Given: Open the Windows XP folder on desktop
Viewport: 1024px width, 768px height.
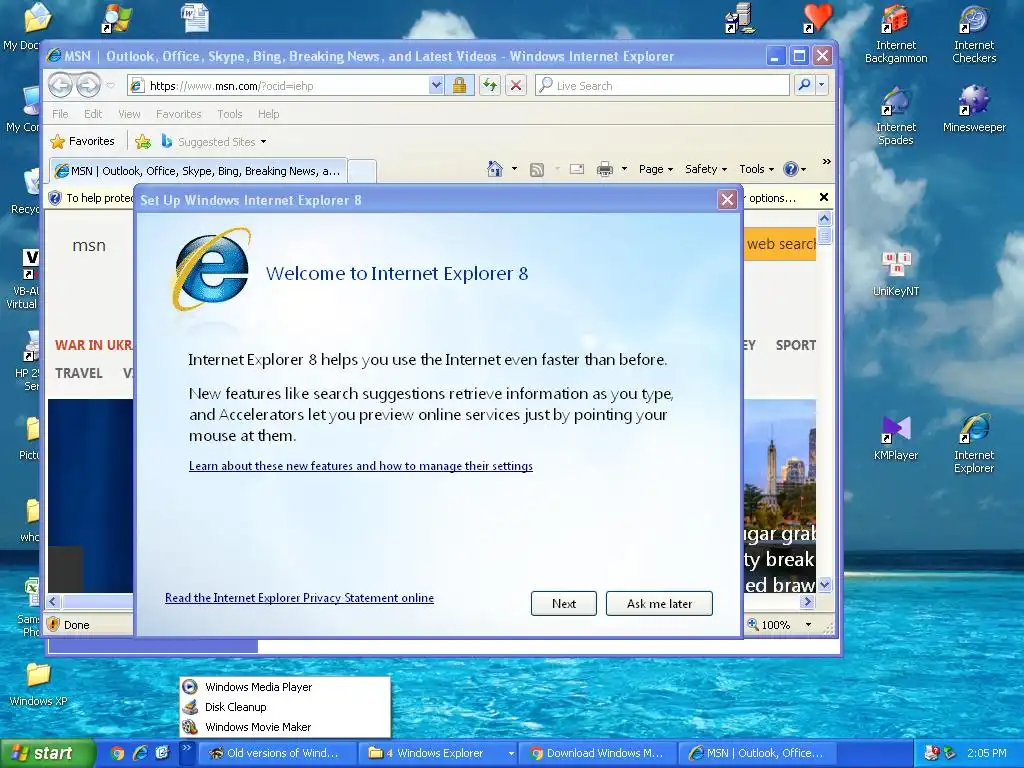Looking at the screenshot, I should (38, 684).
